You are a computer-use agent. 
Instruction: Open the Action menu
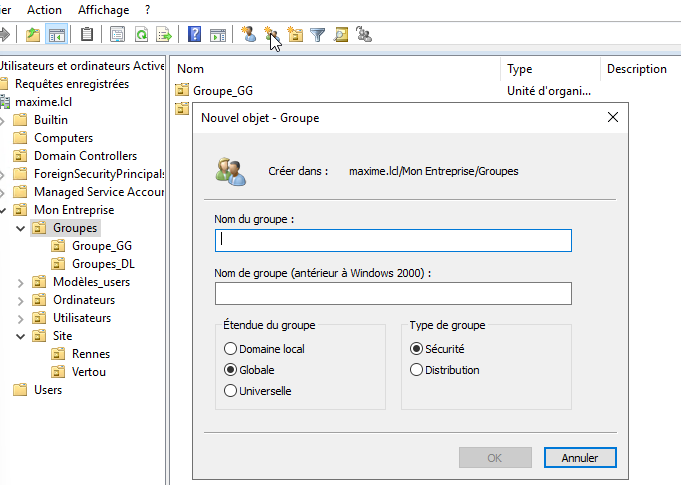[x=44, y=10]
